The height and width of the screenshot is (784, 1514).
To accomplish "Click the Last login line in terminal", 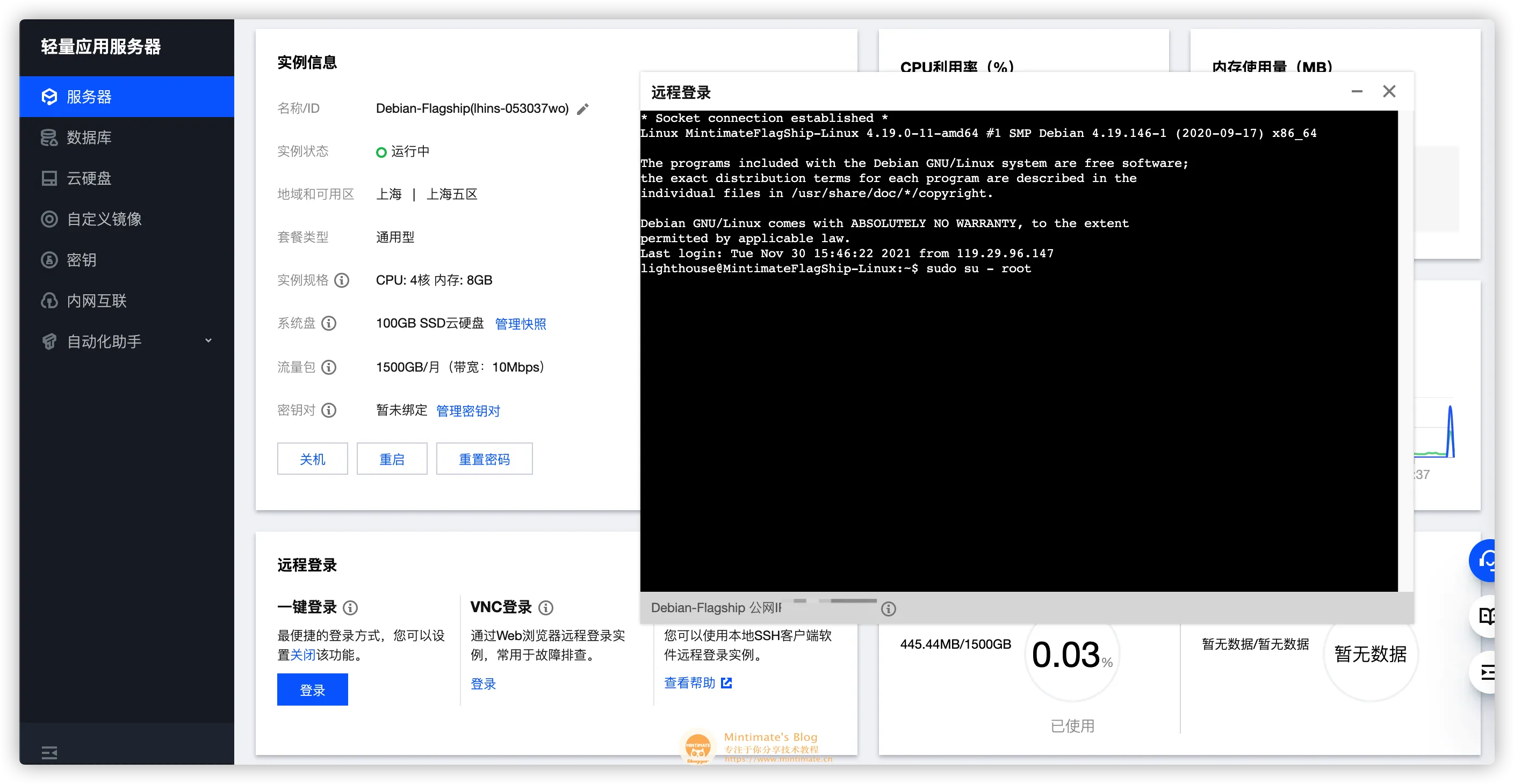I will [846, 253].
